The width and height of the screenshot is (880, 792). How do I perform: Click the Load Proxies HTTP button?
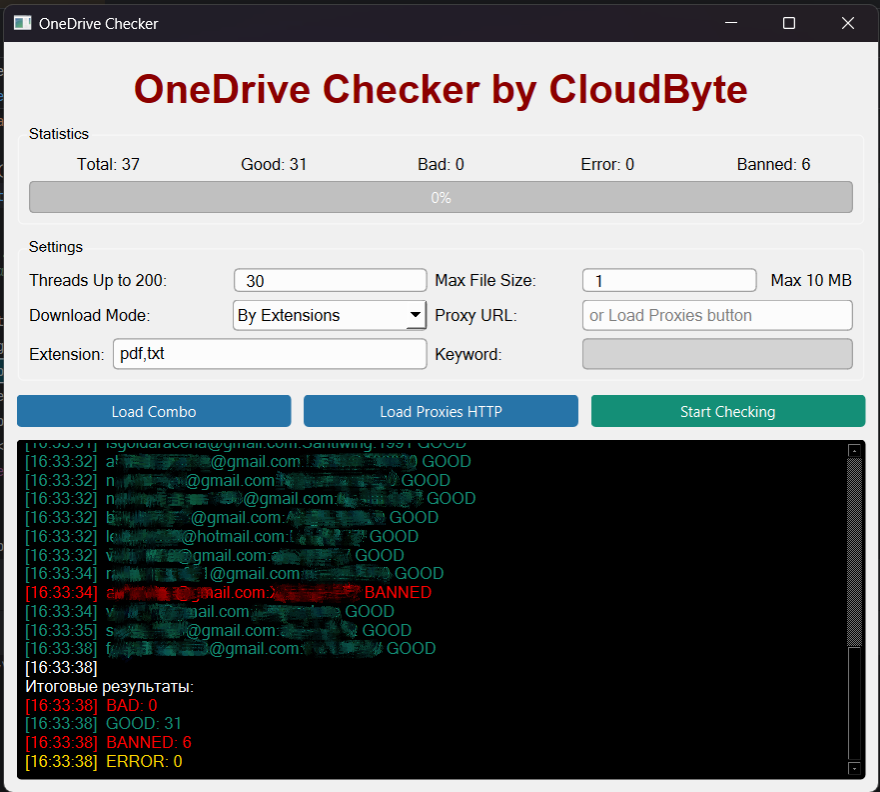(x=441, y=411)
